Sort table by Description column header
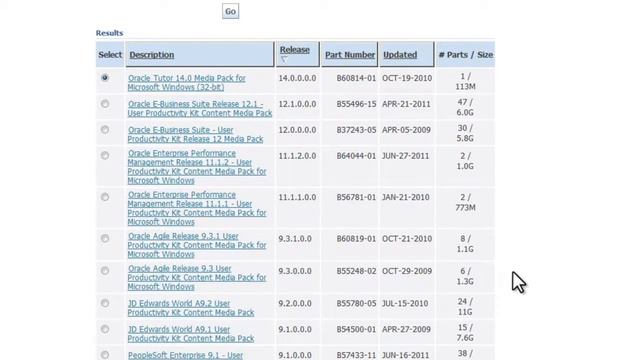 [151, 55]
